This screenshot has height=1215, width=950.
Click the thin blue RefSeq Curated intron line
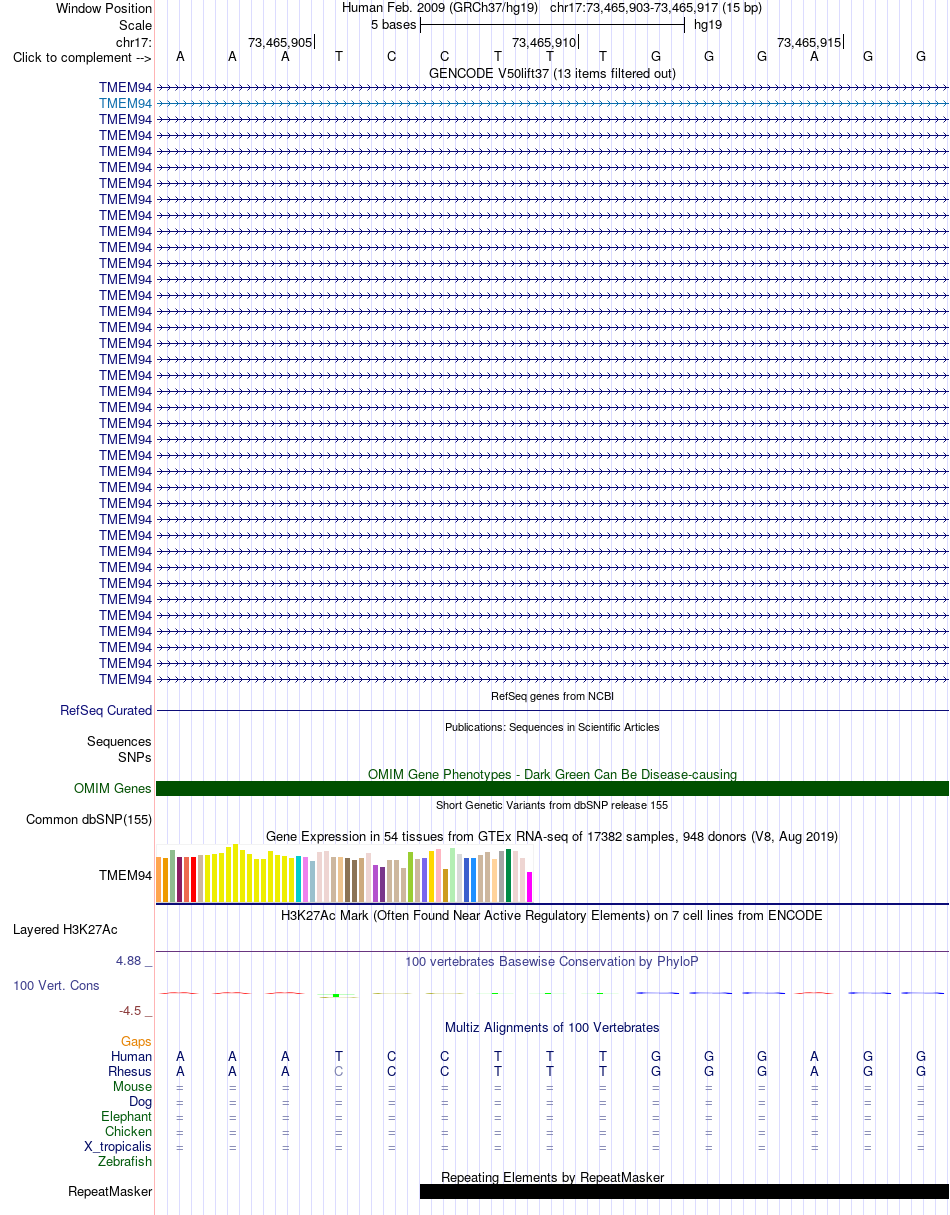pyautogui.click(x=552, y=711)
